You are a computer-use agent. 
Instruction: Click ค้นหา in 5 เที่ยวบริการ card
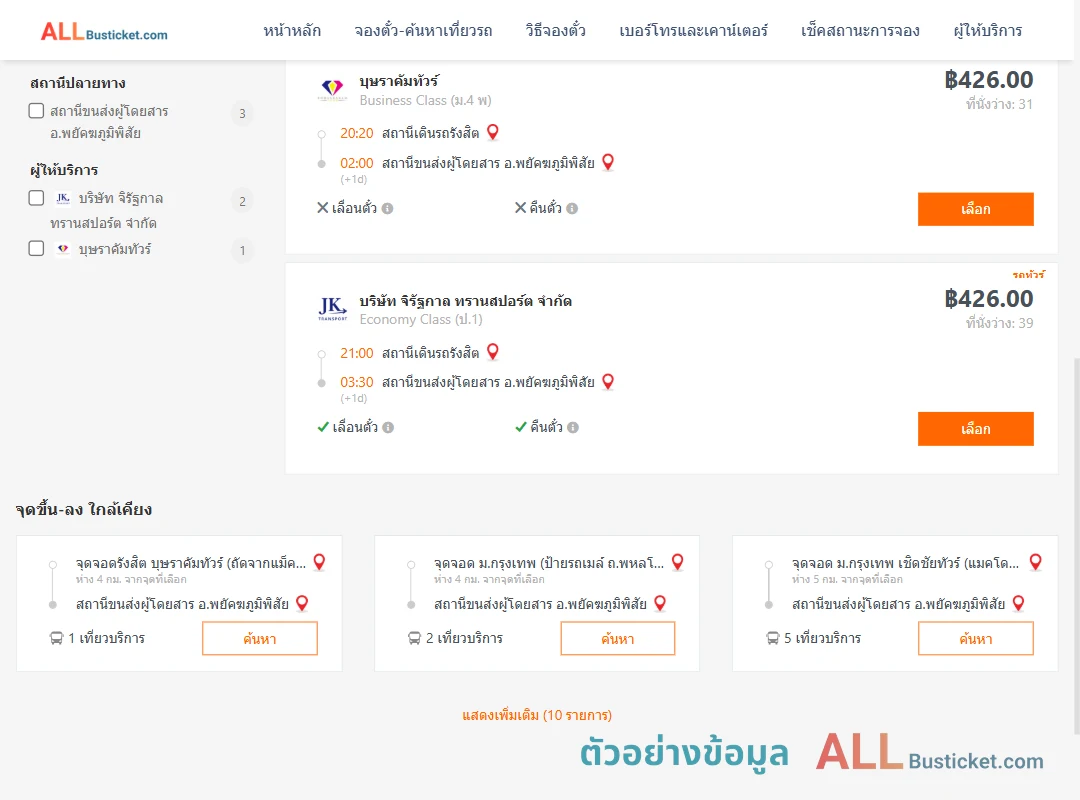click(x=975, y=638)
